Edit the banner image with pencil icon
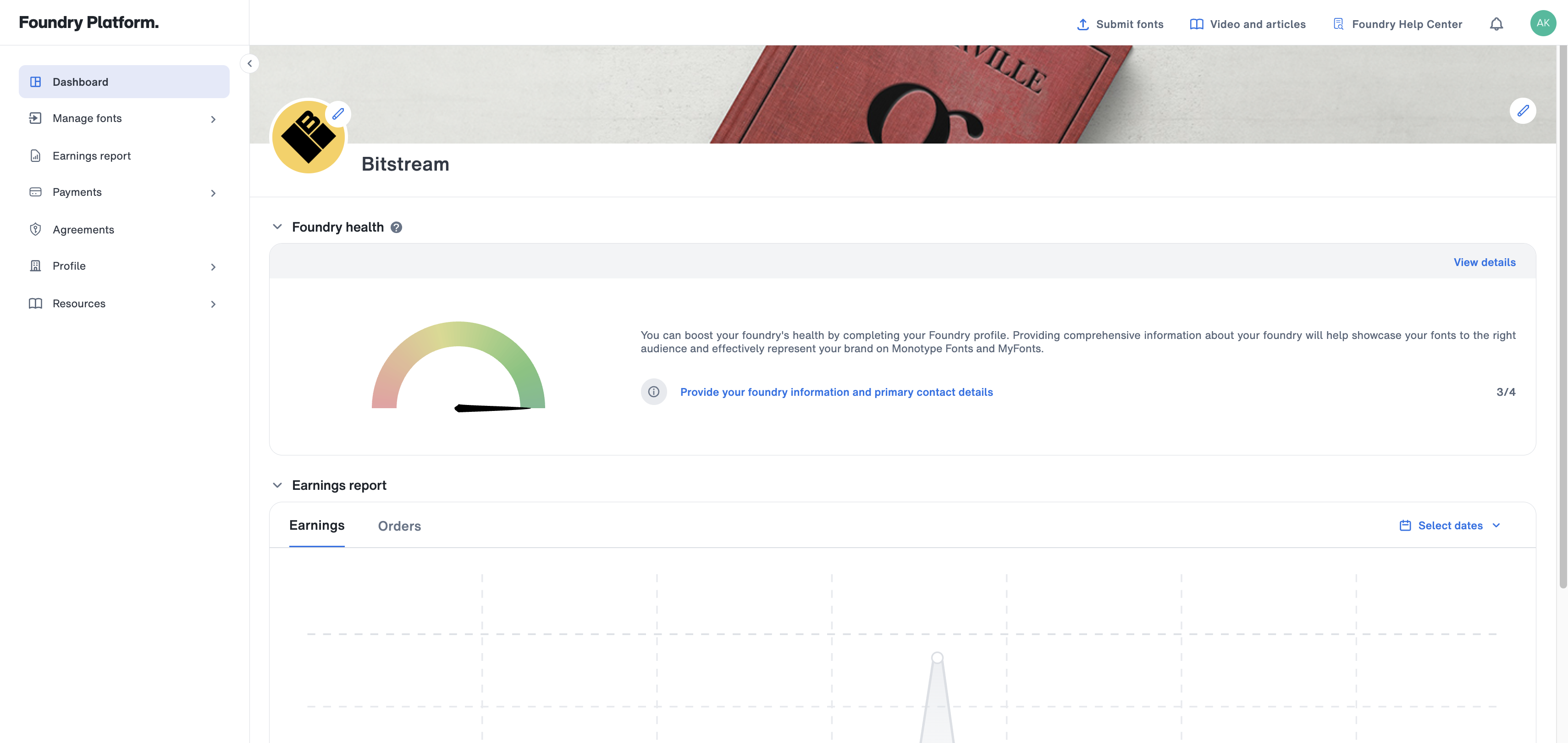The height and width of the screenshot is (743, 1568). pyautogui.click(x=1522, y=111)
